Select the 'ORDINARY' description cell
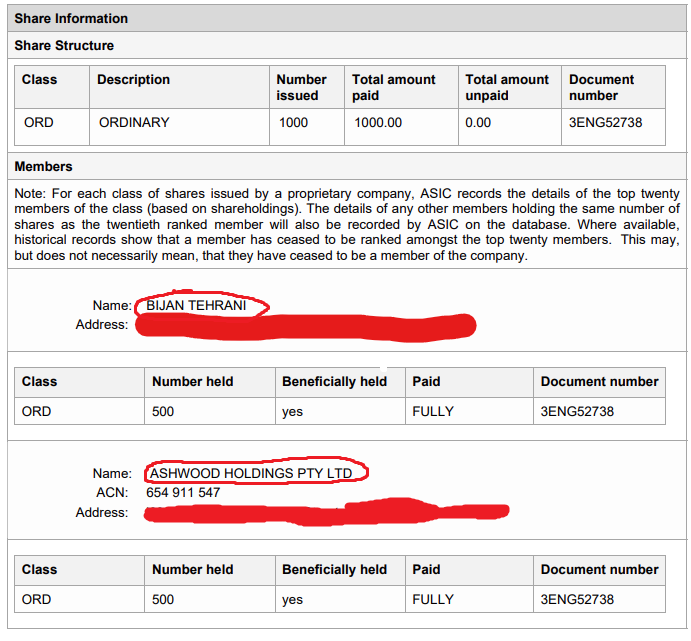The height and width of the screenshot is (641, 691). coord(134,122)
